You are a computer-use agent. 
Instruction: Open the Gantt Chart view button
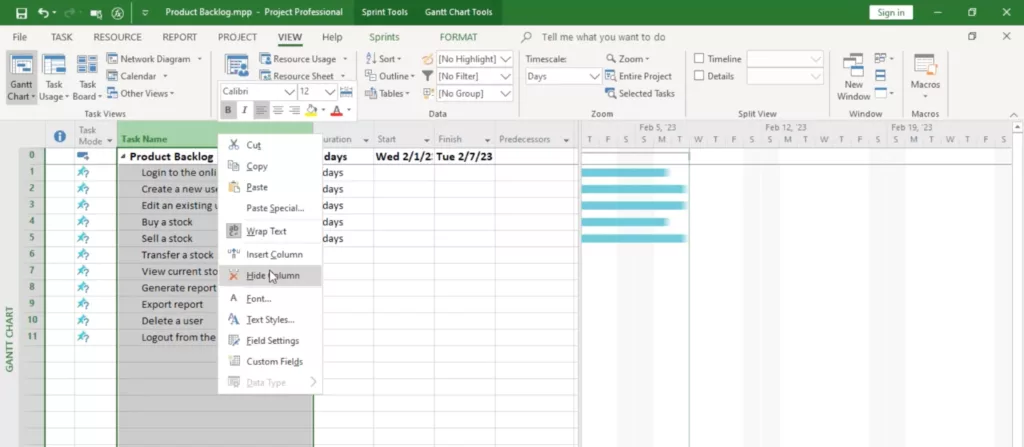tap(22, 78)
